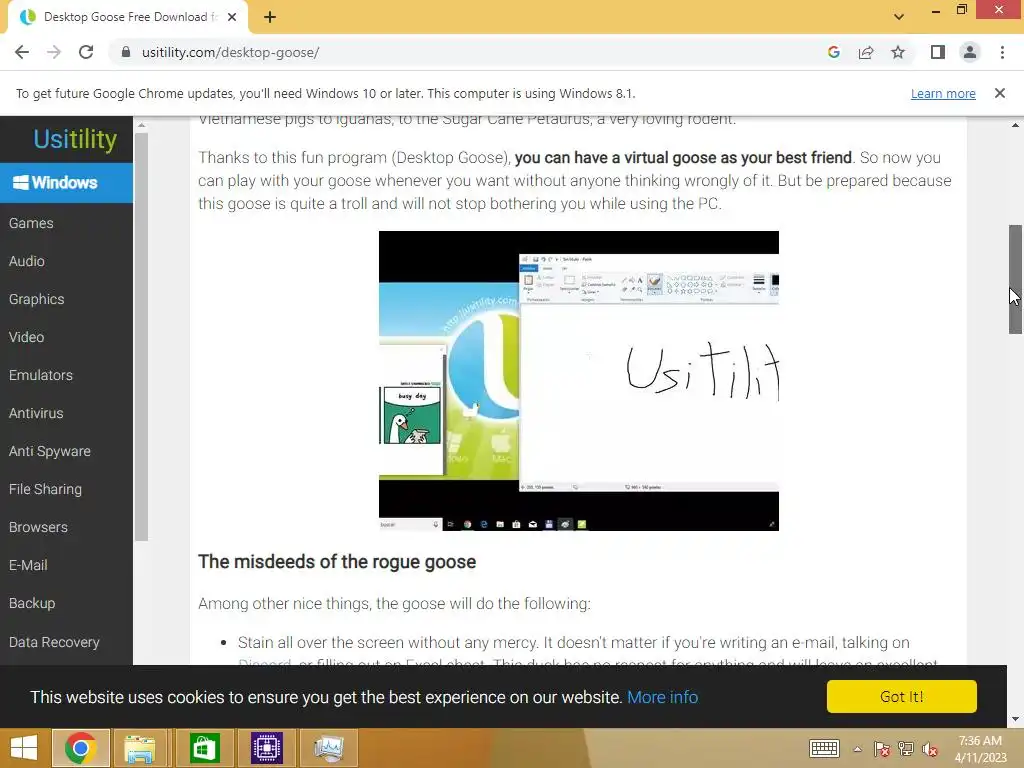The width and height of the screenshot is (1024, 768).
Task: Click the Google icon in address bar
Action: coord(833,52)
